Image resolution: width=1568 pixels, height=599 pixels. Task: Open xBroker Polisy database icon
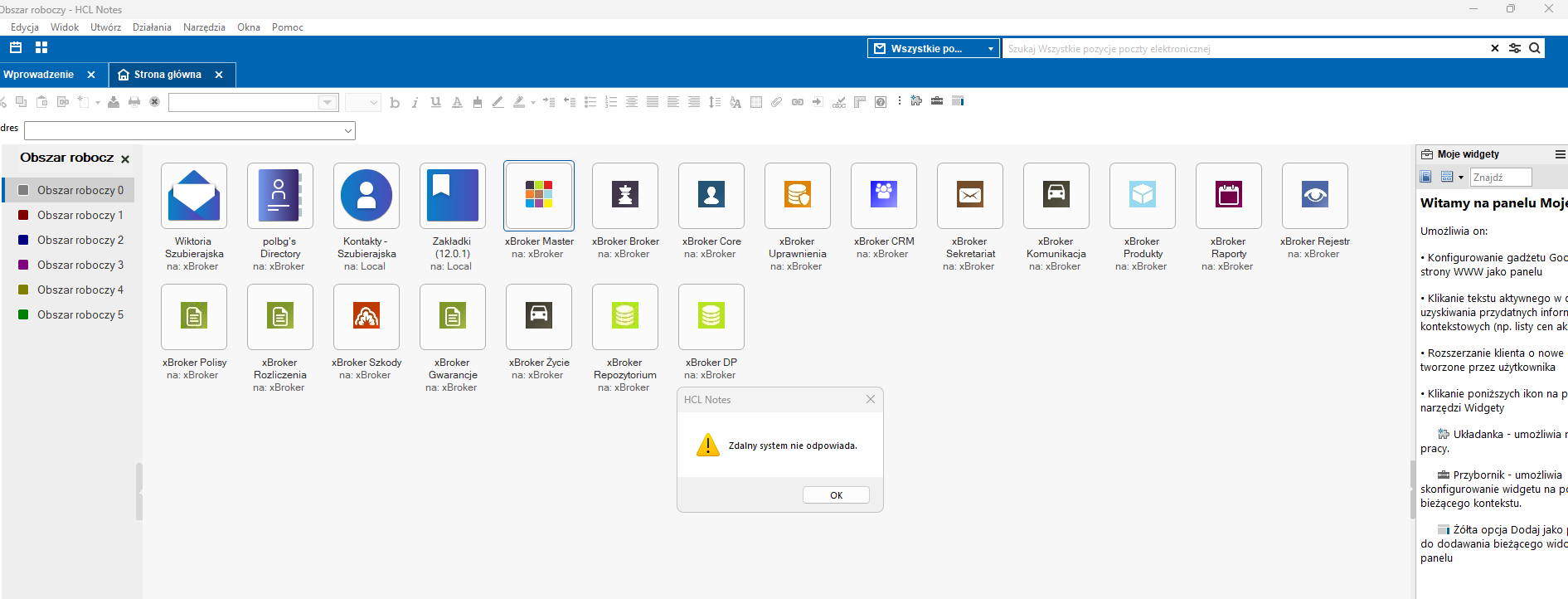click(x=193, y=317)
